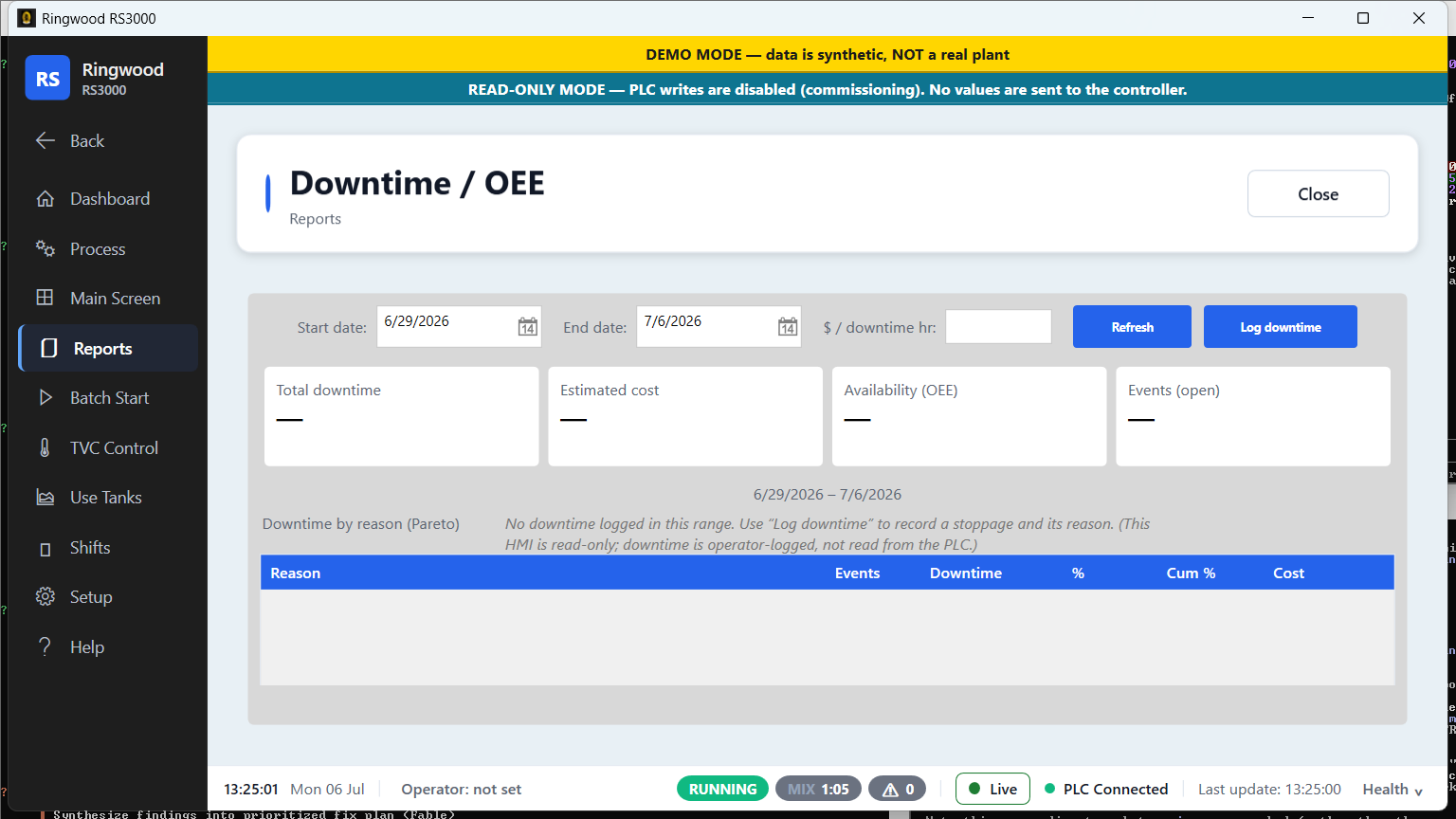This screenshot has height=819, width=1456.
Task: Click the '6/29/2026 – 7/6/2026' range text
Action: click(x=828, y=495)
